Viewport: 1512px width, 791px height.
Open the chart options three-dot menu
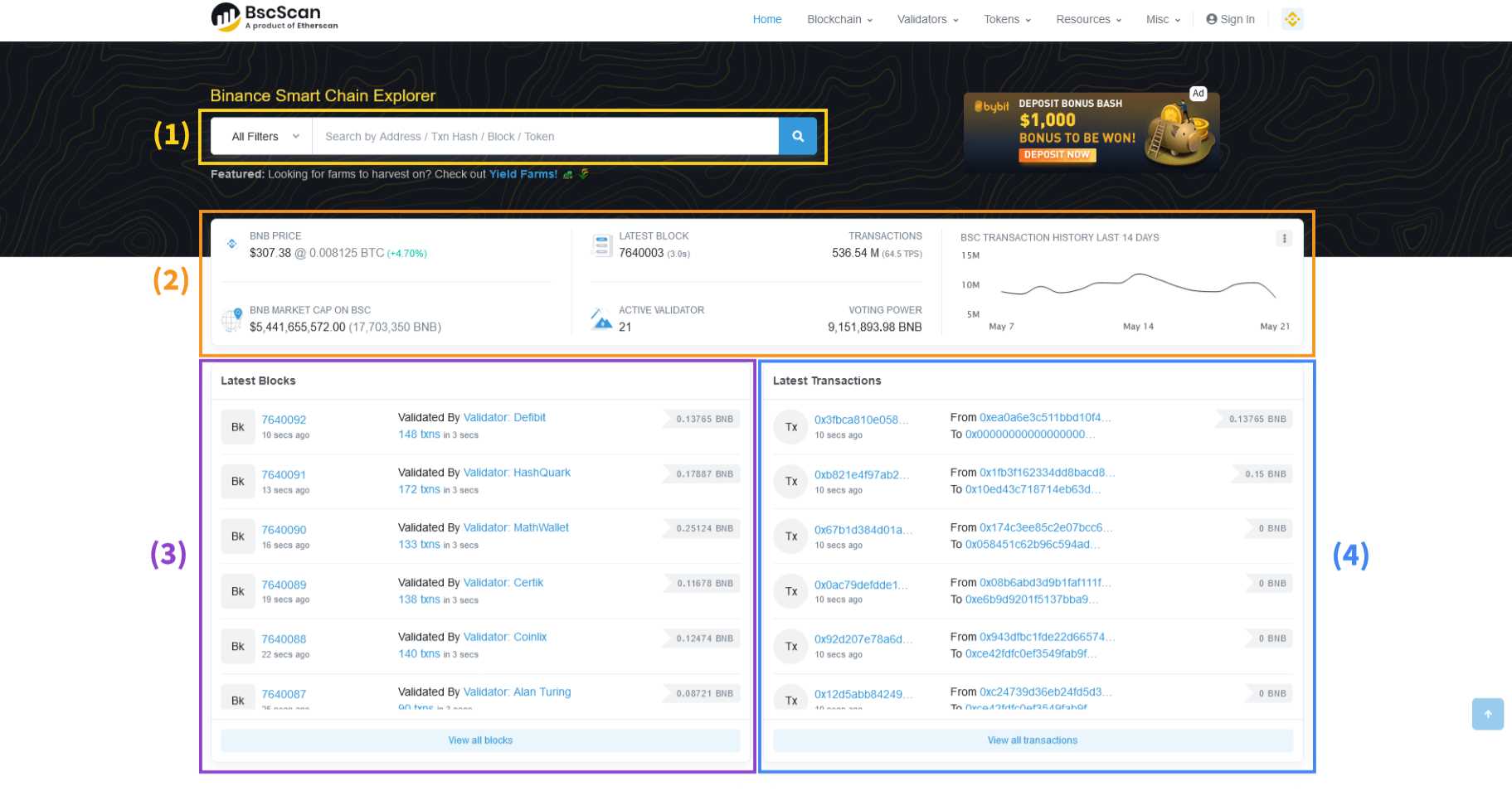pos(1284,239)
